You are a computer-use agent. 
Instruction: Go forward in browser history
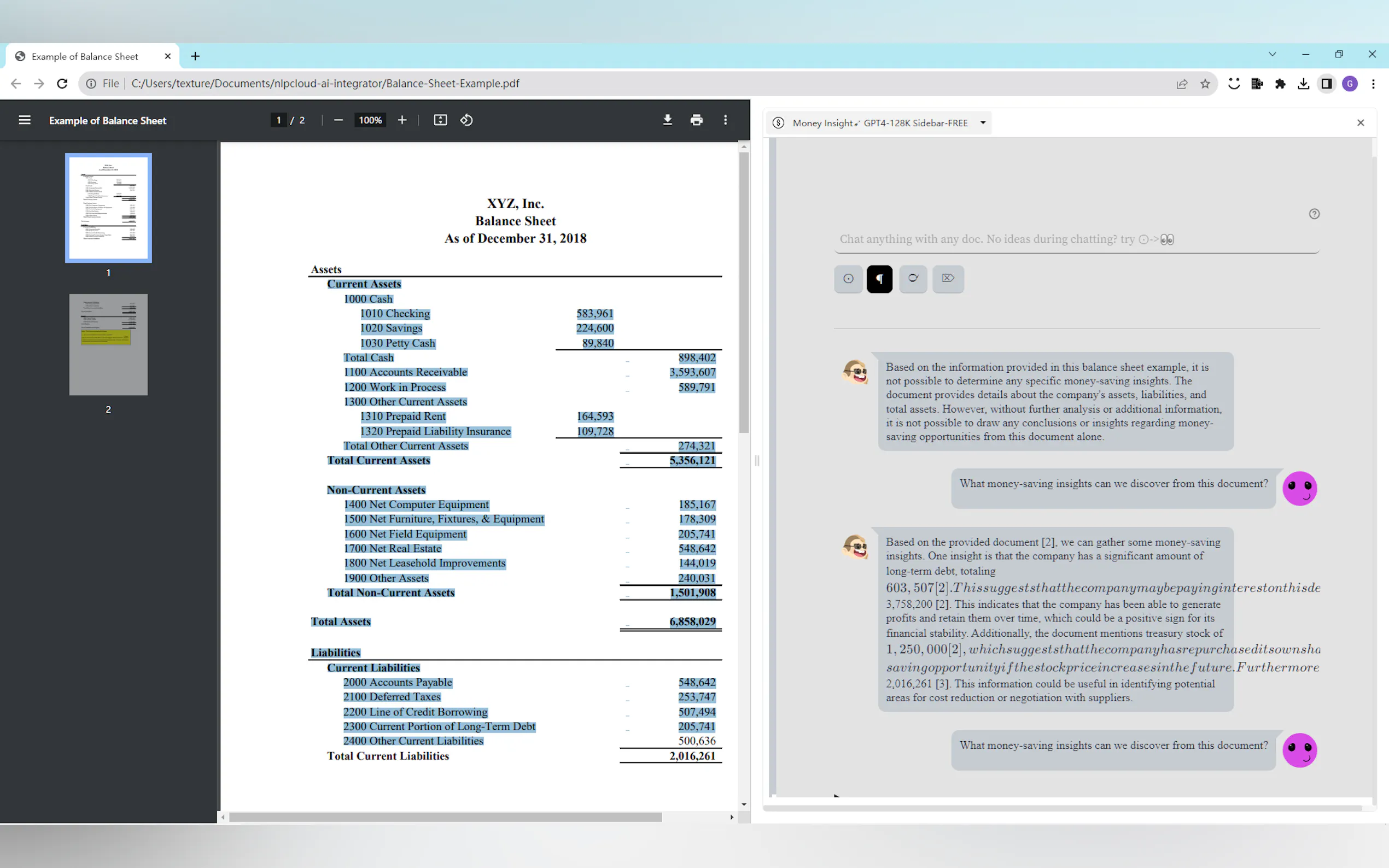(x=39, y=84)
